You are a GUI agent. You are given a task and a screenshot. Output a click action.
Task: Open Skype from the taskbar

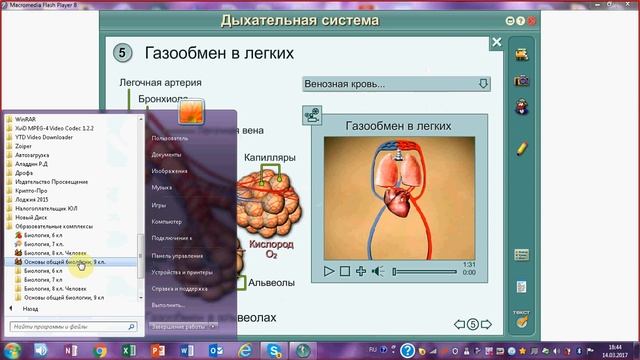[x=274, y=351]
